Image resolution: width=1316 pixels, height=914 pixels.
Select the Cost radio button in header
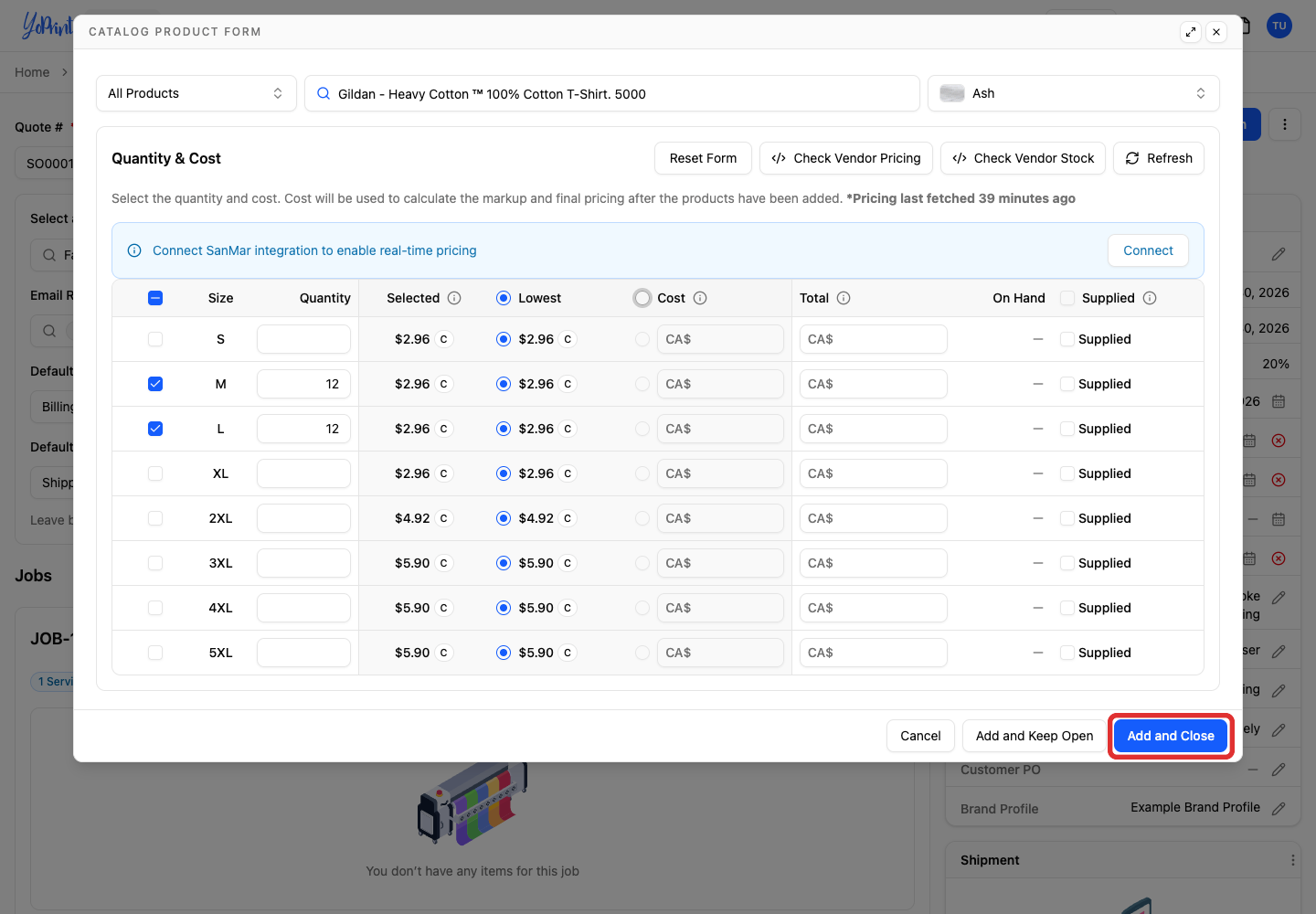(642, 298)
